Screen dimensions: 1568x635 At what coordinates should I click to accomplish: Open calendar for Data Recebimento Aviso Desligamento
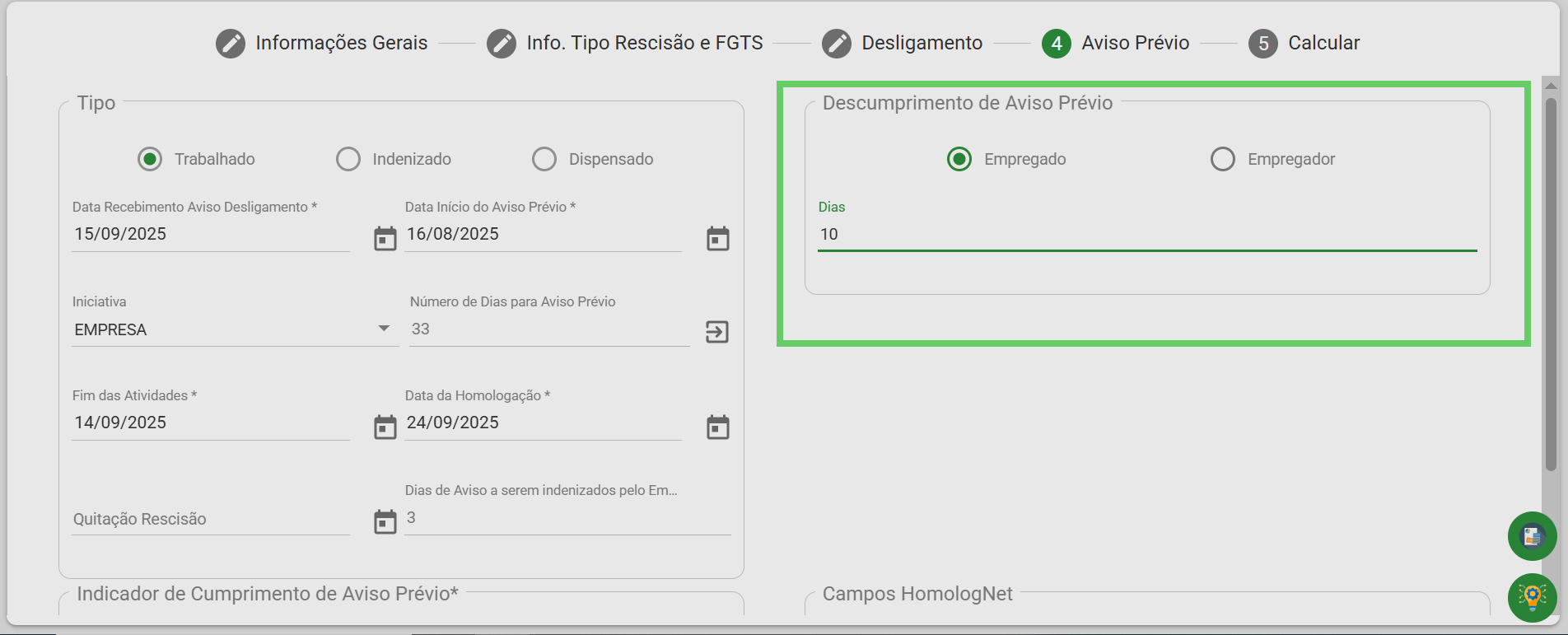pyautogui.click(x=385, y=239)
